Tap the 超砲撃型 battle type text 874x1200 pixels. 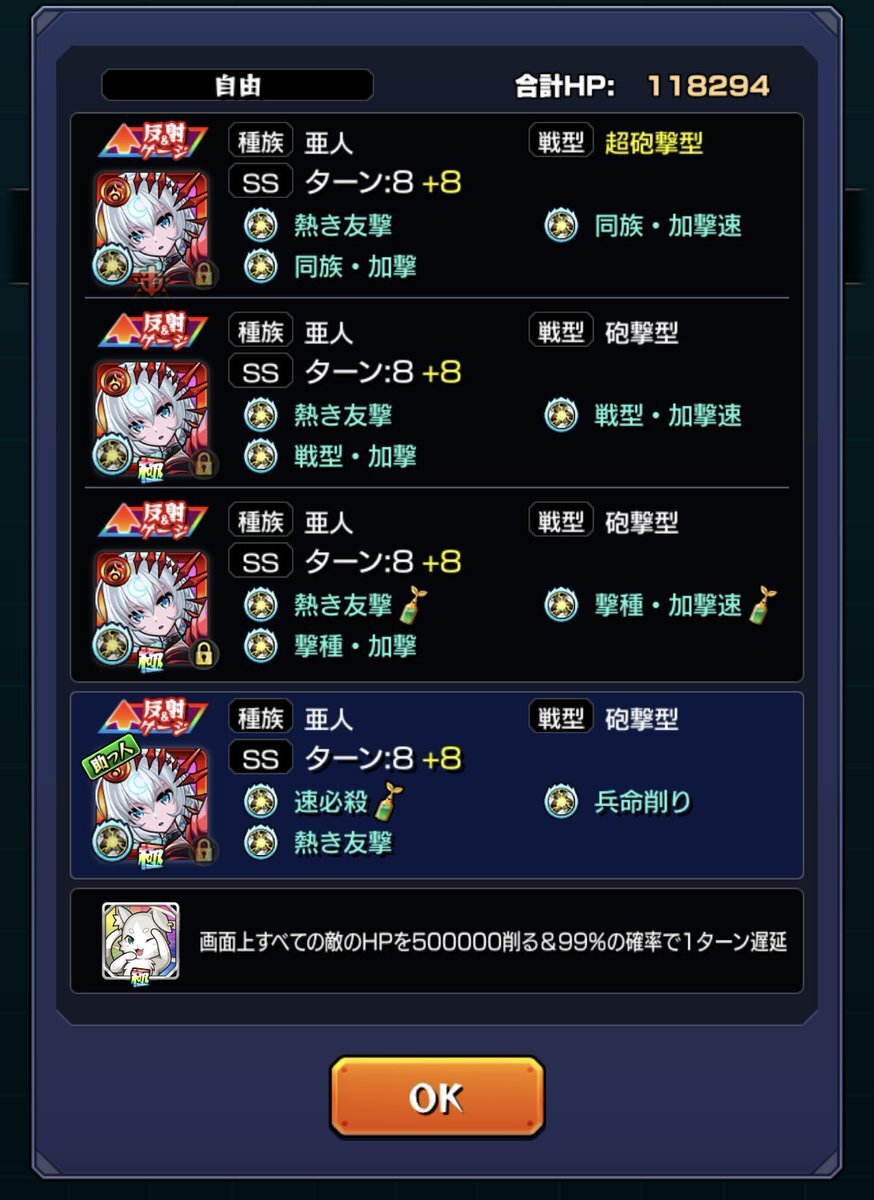click(653, 142)
